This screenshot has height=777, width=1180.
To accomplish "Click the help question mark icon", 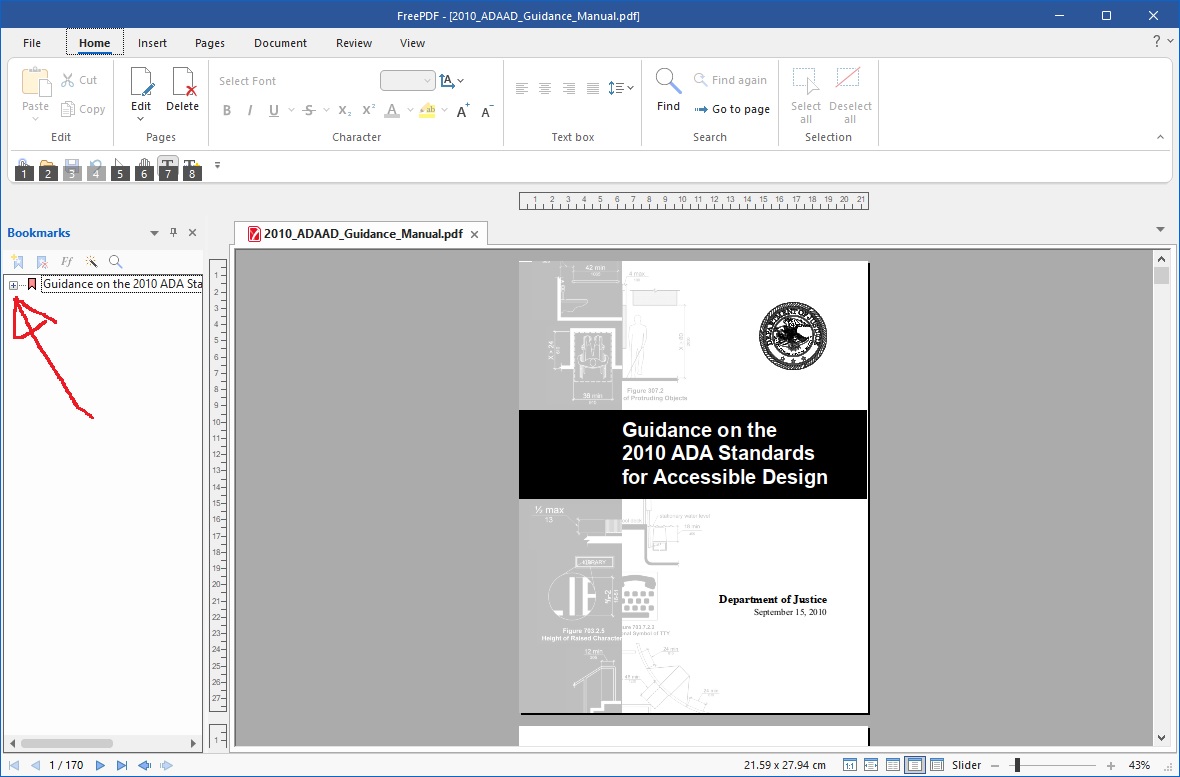I will pyautogui.click(x=1157, y=41).
